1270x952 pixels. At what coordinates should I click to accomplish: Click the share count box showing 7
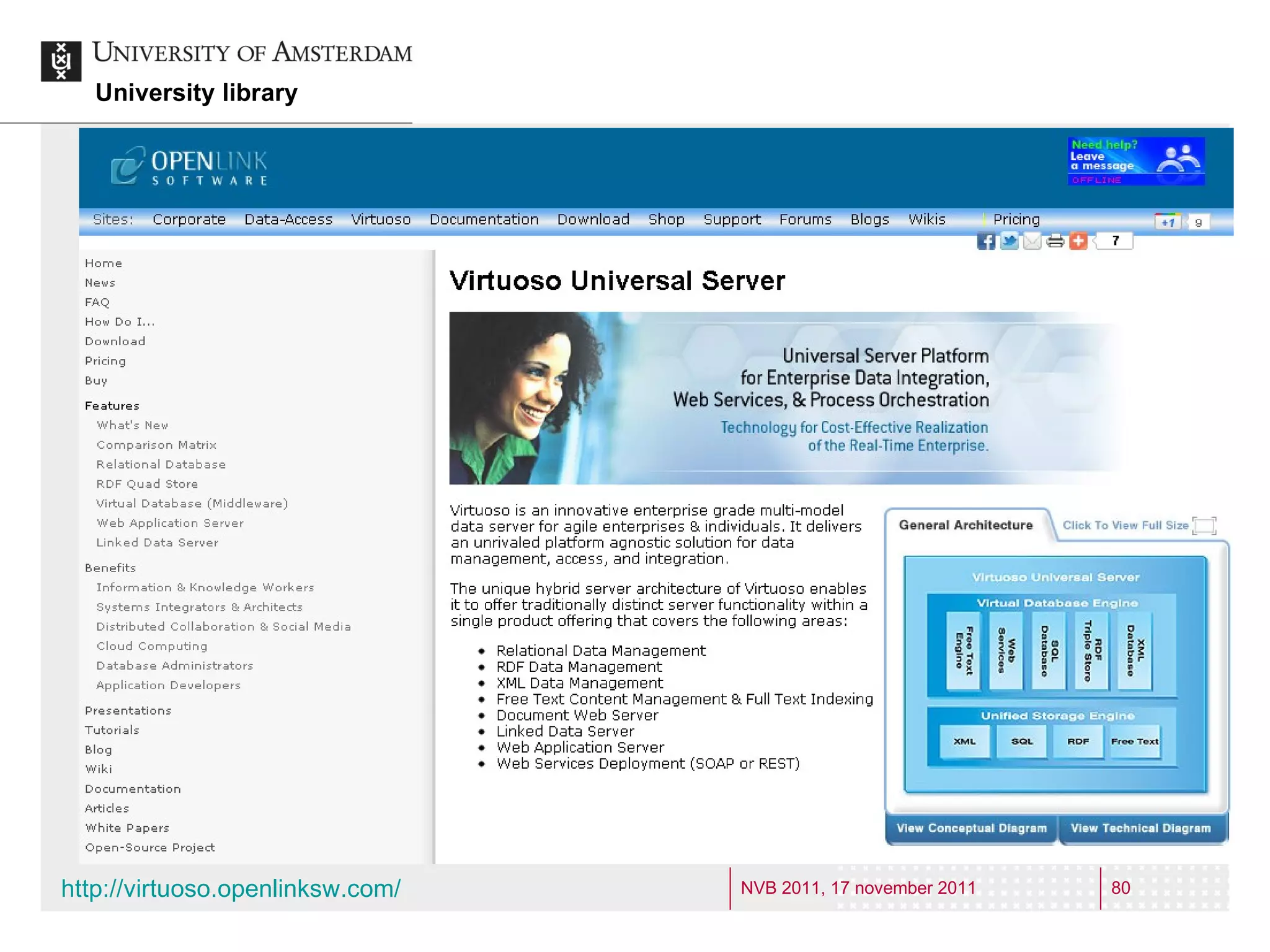[1115, 241]
